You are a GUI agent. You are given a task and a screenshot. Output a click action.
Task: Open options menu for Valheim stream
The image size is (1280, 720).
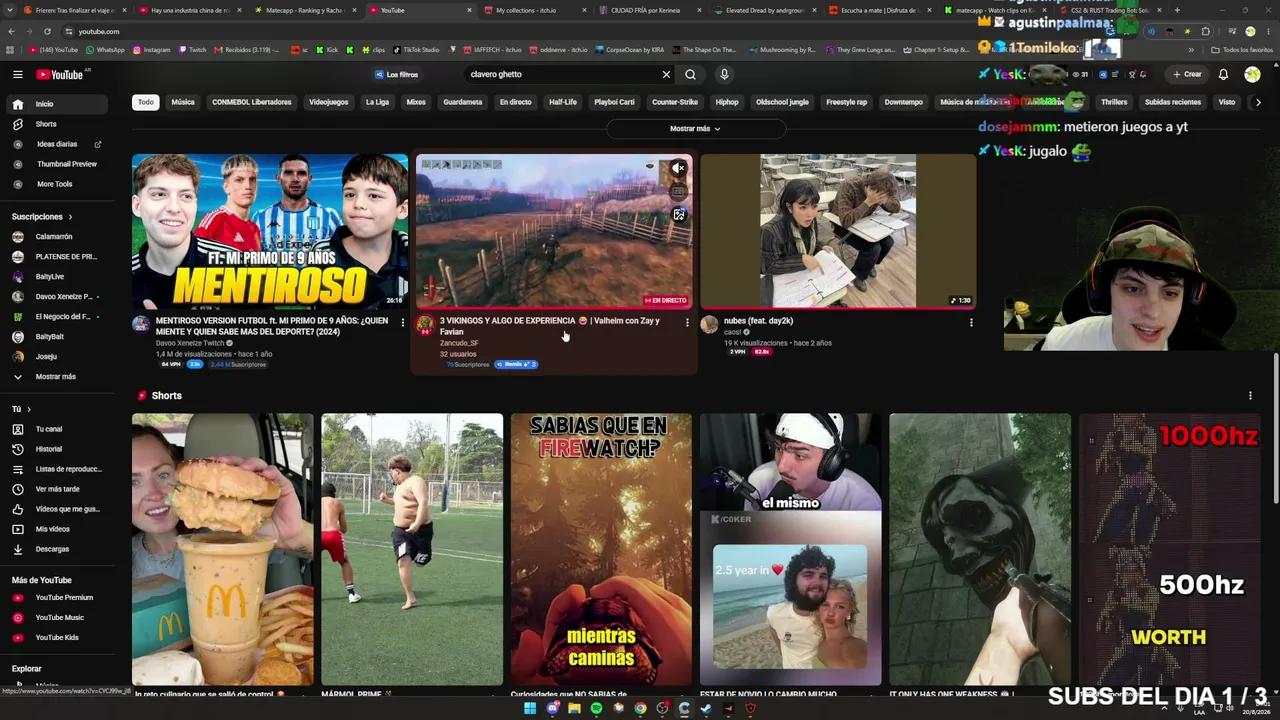click(x=687, y=322)
